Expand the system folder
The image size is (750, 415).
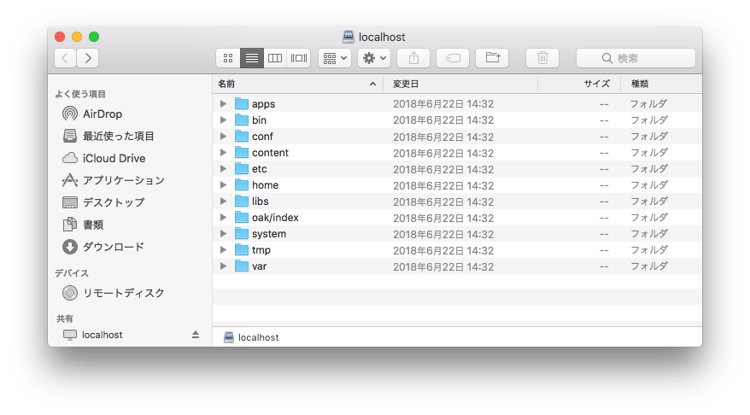pyautogui.click(x=223, y=234)
